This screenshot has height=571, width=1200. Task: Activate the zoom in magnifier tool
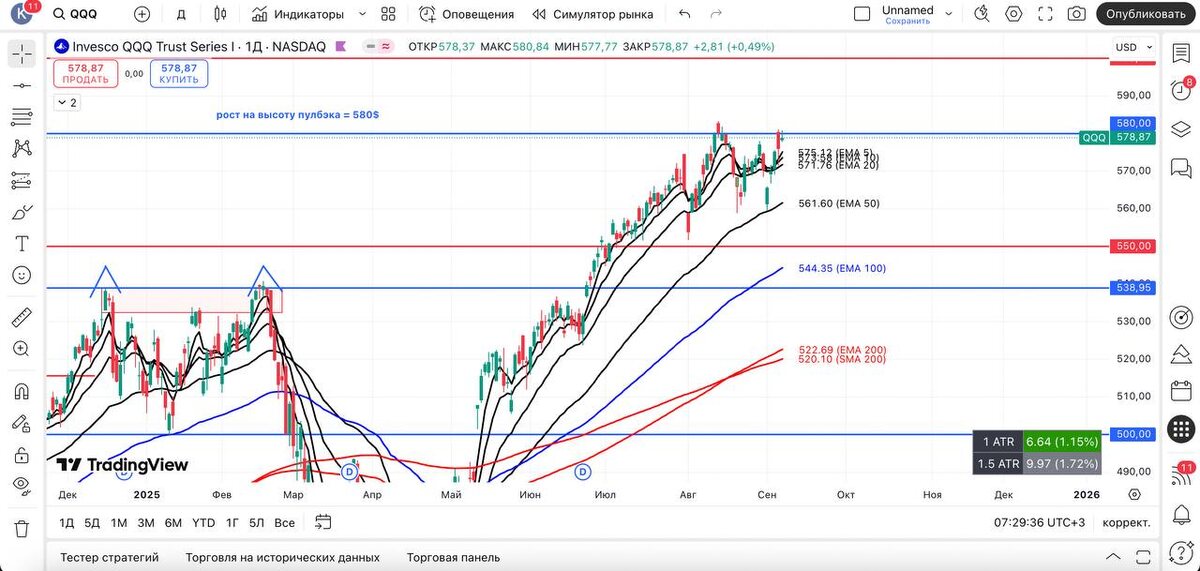click(21, 348)
